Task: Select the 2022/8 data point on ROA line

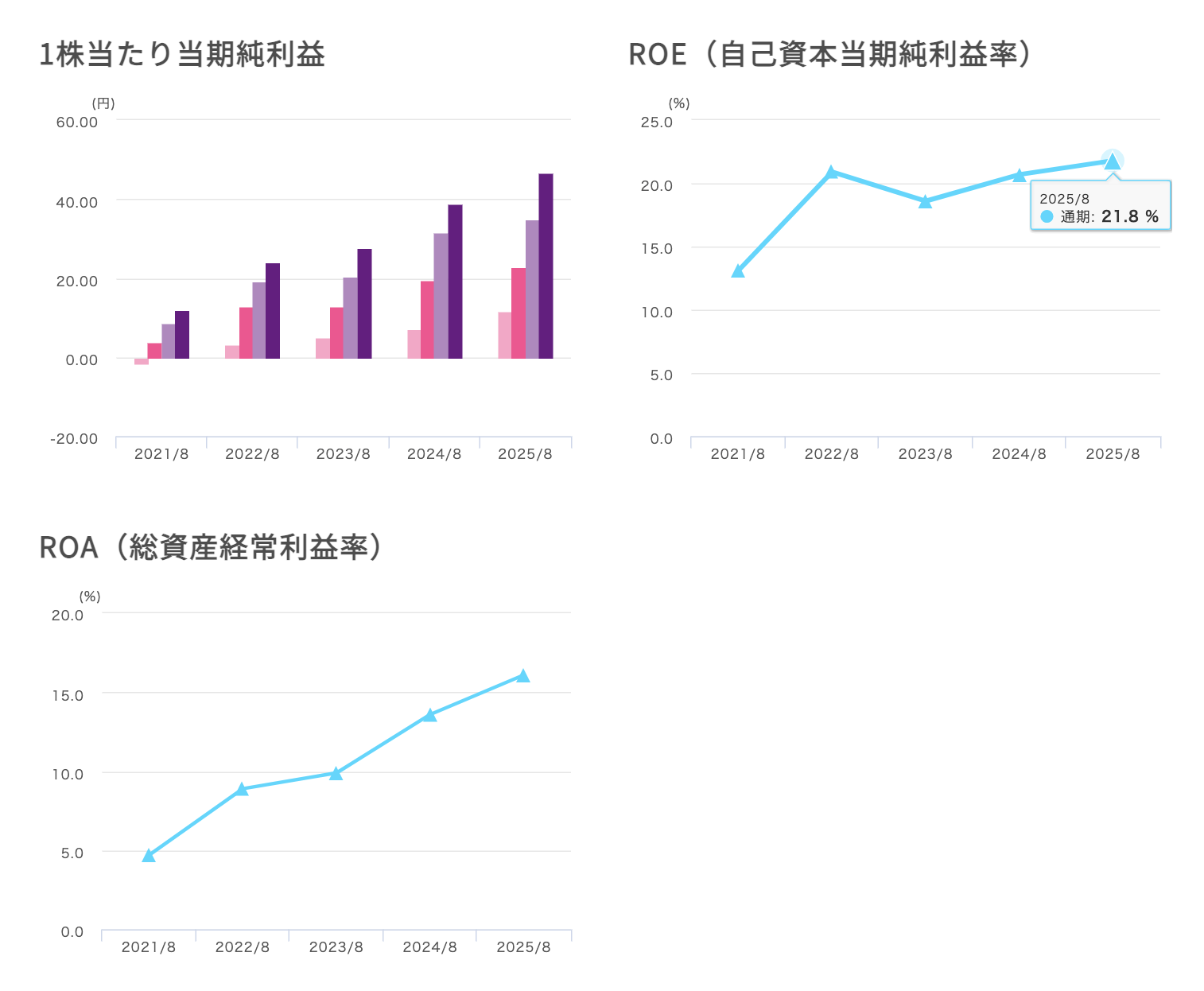Action: (x=242, y=789)
